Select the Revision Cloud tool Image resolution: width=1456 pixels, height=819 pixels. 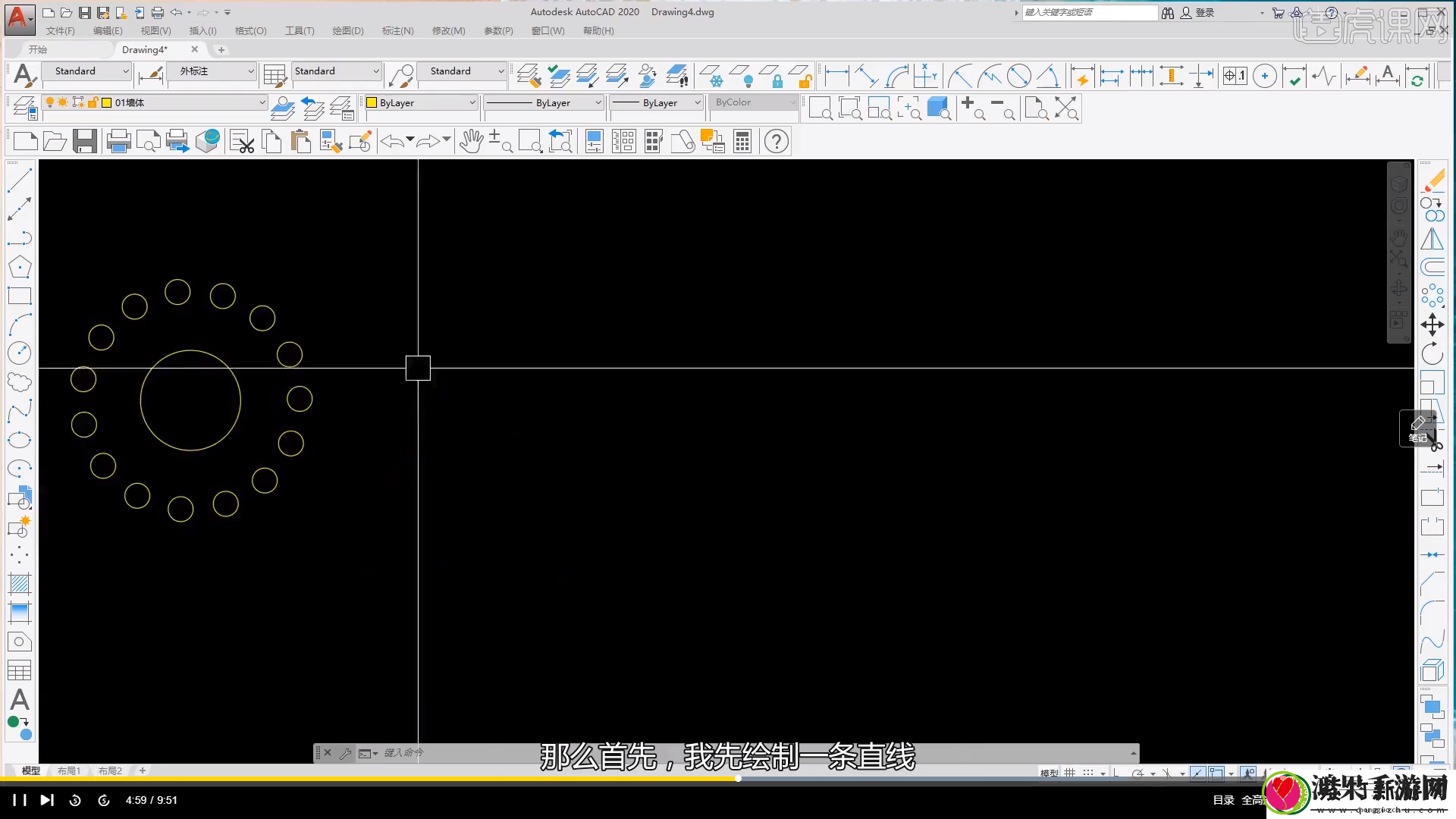[20, 381]
